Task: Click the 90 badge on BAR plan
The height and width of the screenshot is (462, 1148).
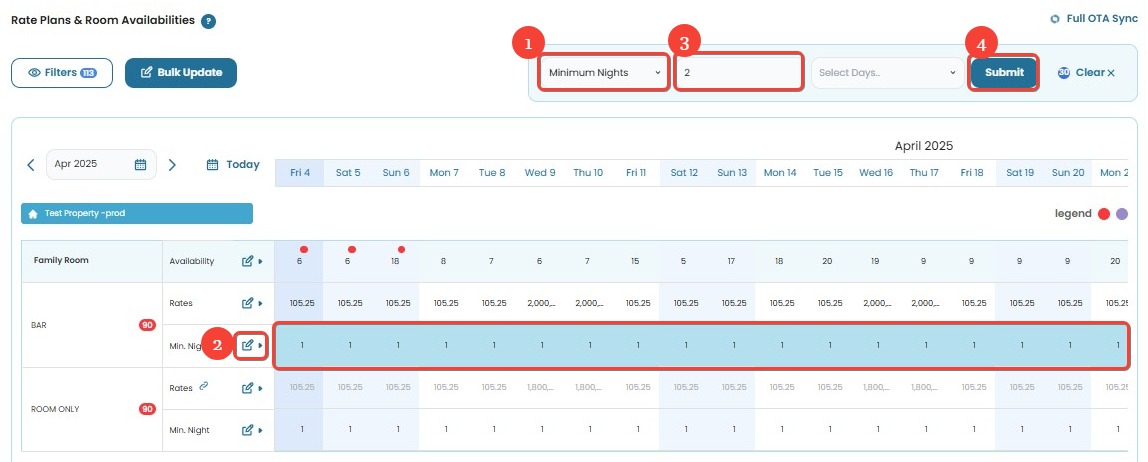Action: 147,324
